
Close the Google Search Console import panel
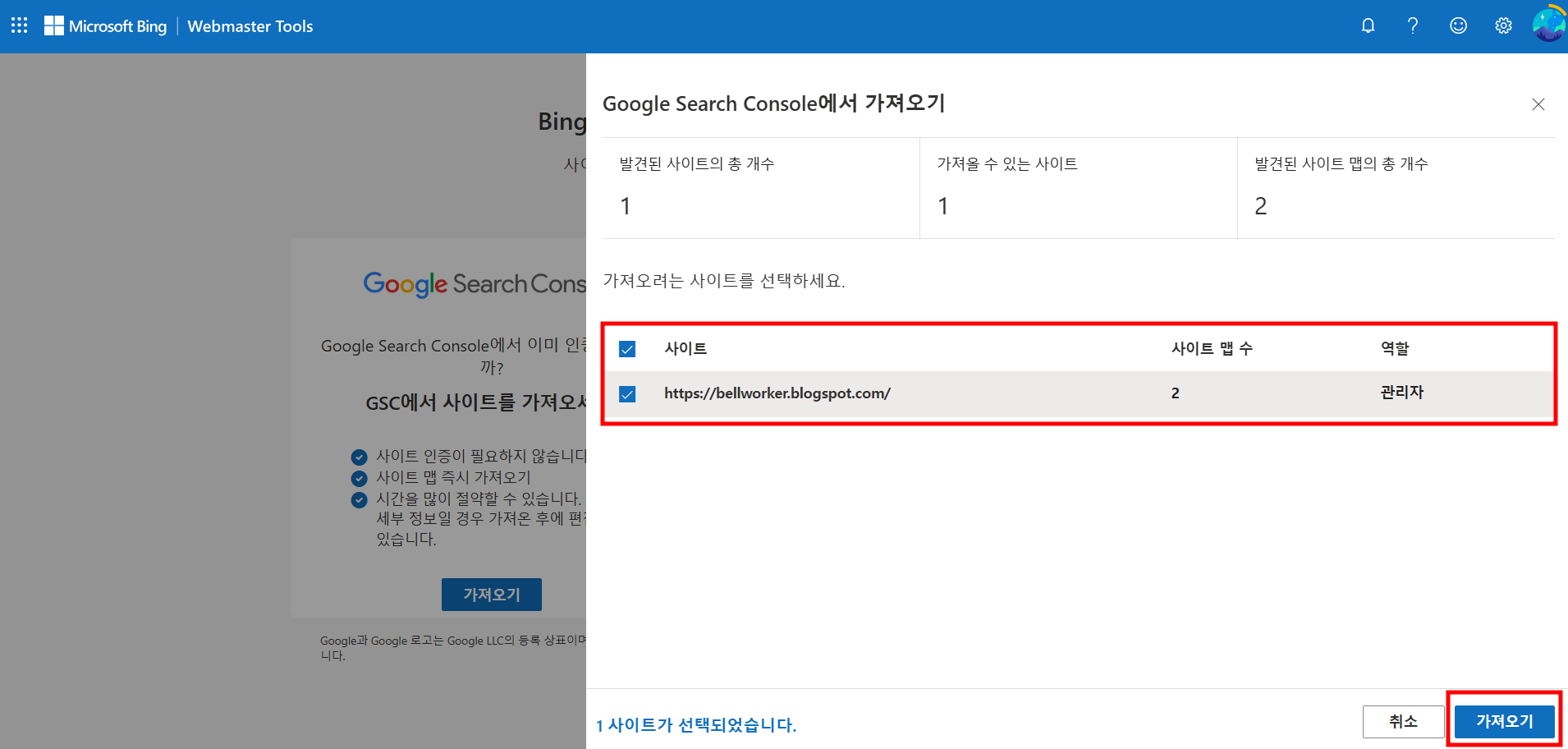1538,104
